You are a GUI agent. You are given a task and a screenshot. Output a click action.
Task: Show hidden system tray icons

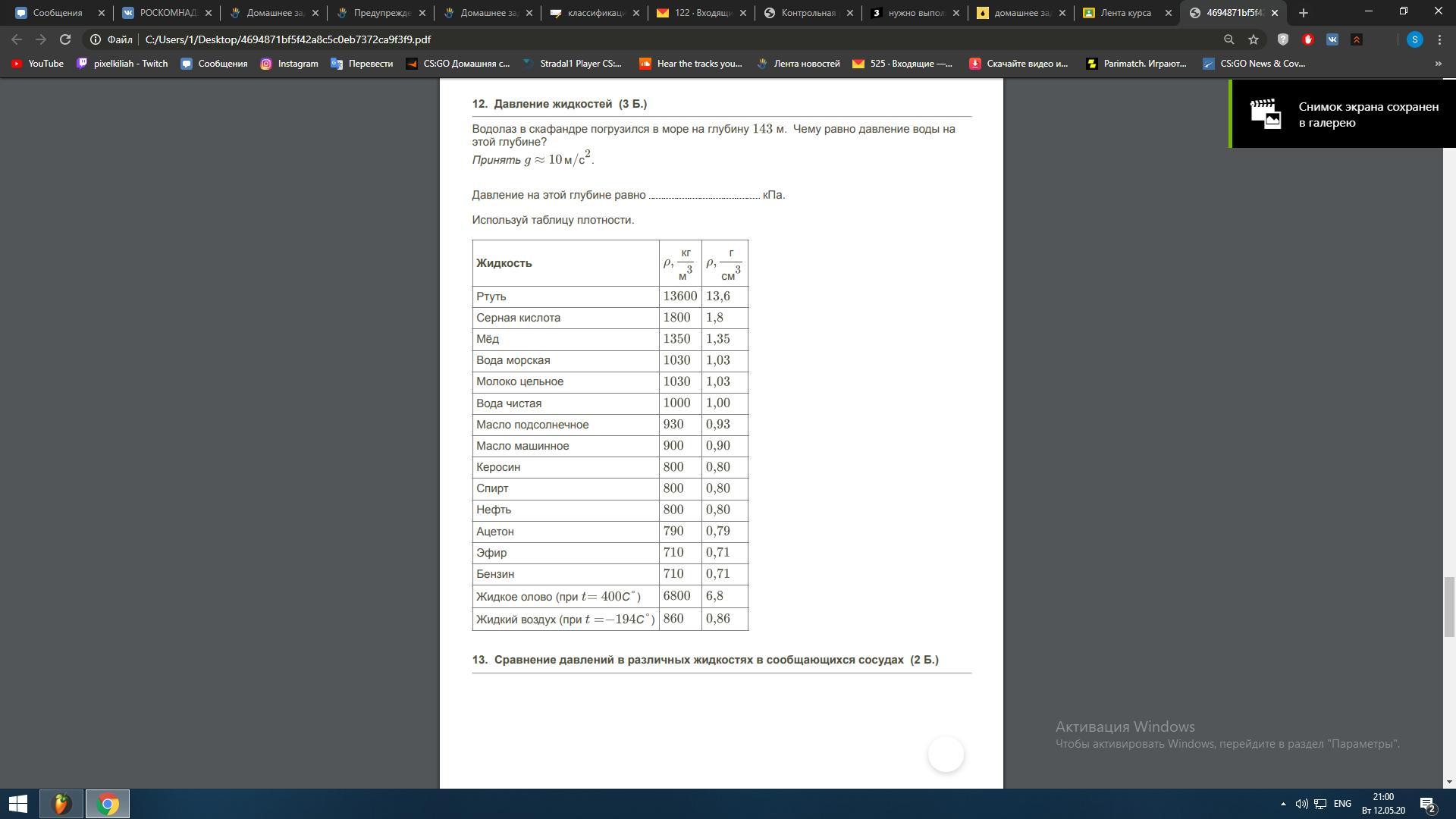coord(1283,804)
